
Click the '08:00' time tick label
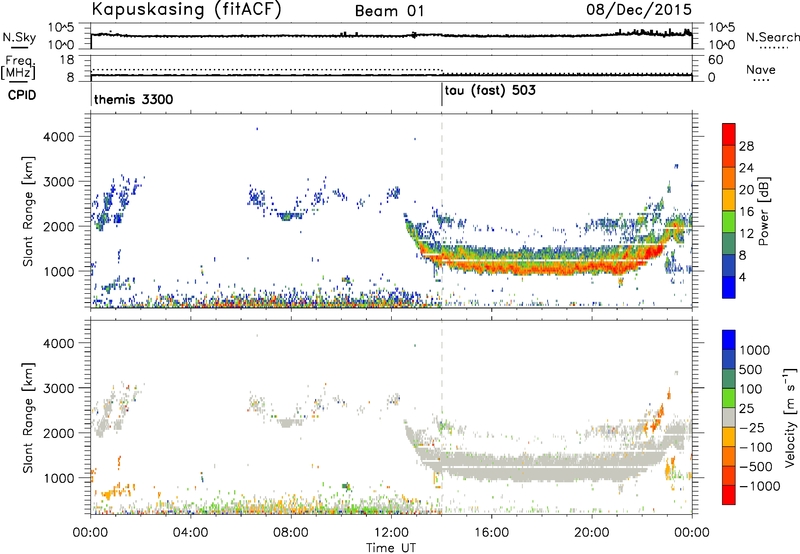[291, 533]
